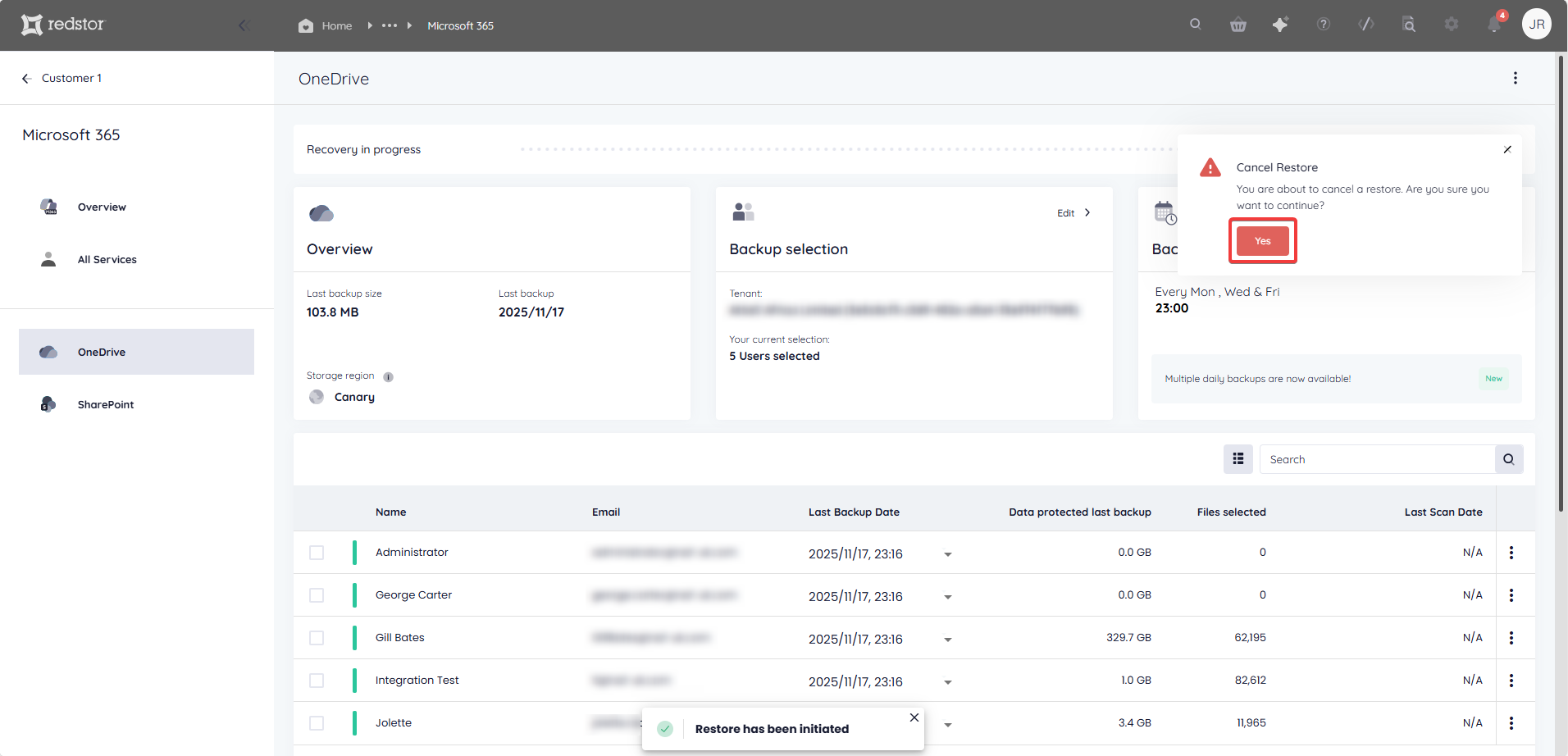Click the page vertical scrollbar

1561,283
